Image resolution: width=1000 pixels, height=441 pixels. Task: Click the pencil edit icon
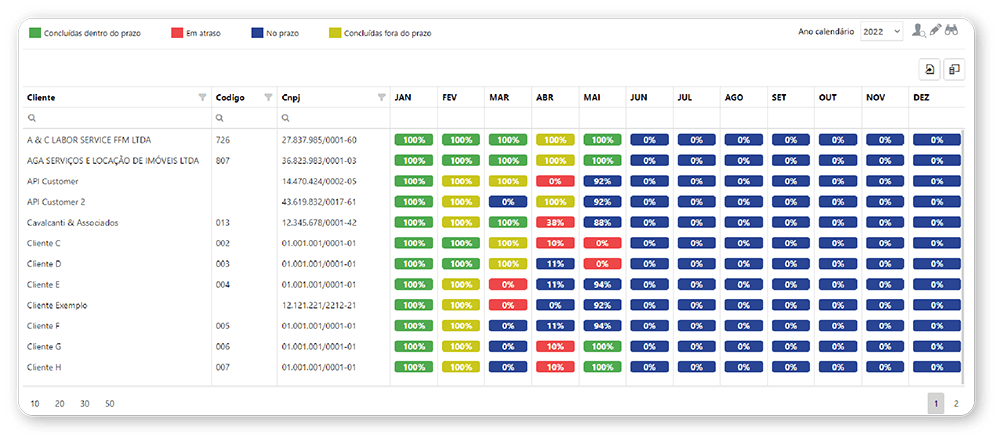pyautogui.click(x=936, y=30)
